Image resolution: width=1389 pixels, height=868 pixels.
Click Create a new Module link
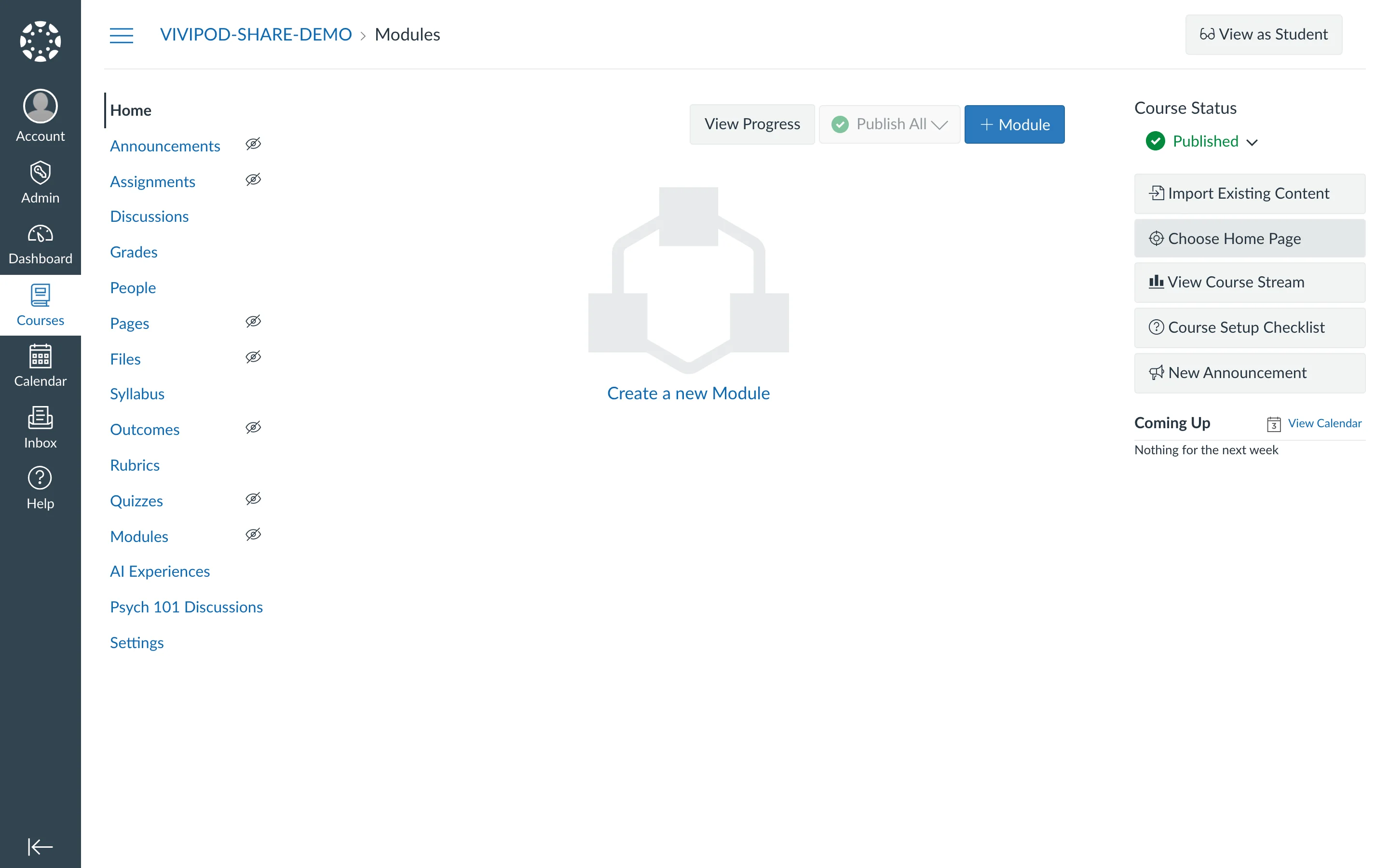tap(688, 393)
